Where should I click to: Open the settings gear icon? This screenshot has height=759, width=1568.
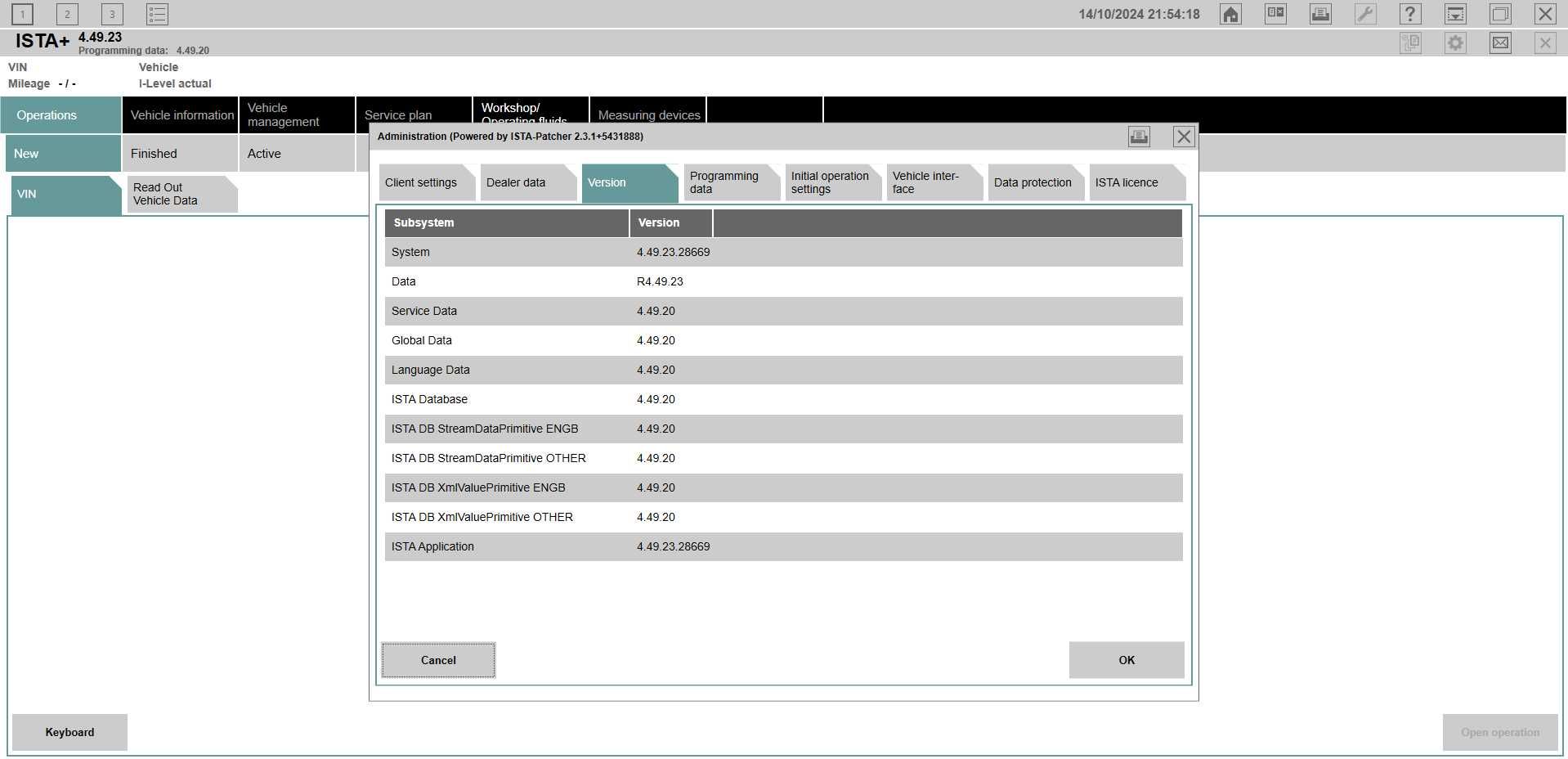tap(1455, 43)
